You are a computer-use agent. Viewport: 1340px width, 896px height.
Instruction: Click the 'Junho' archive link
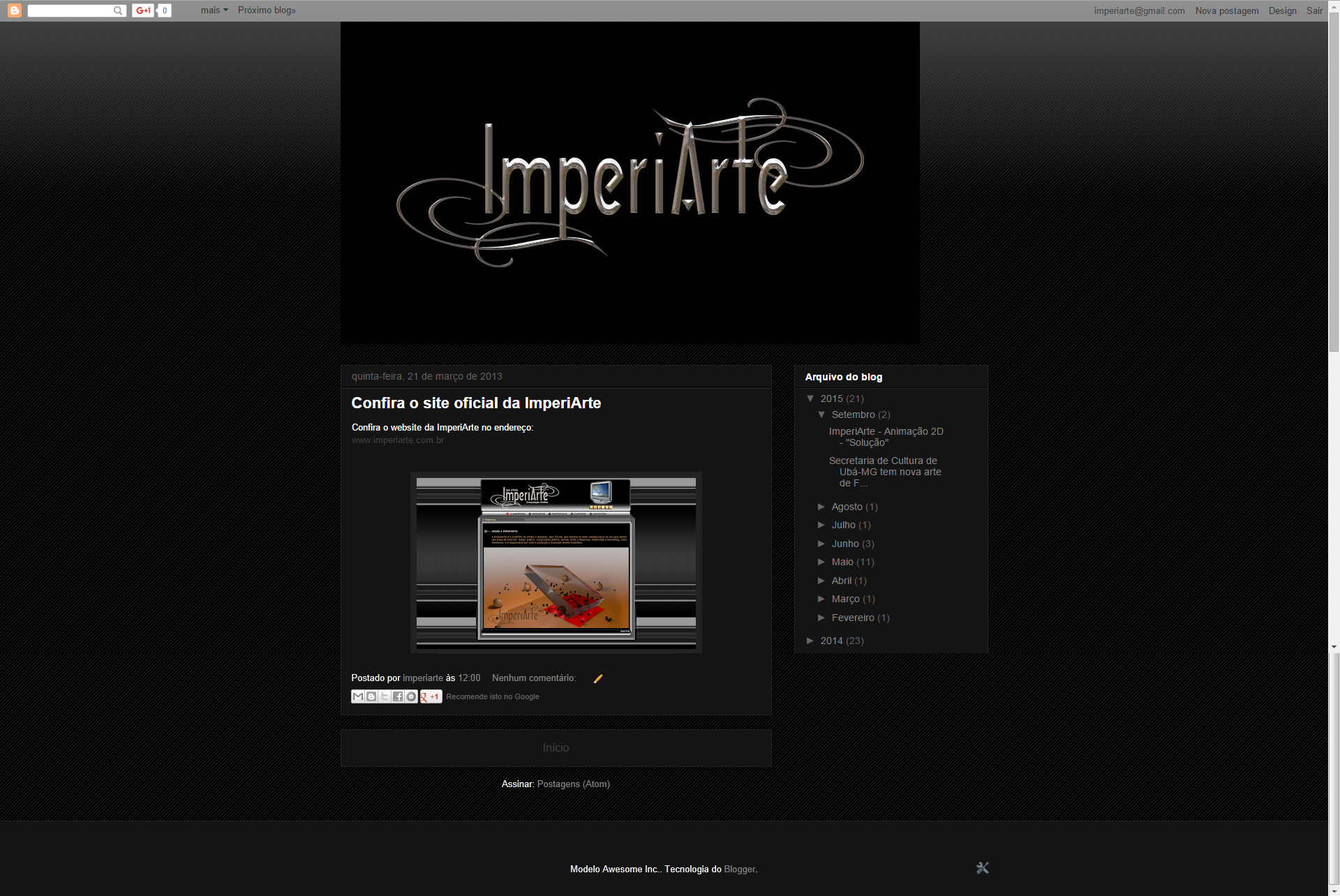pyautogui.click(x=845, y=544)
